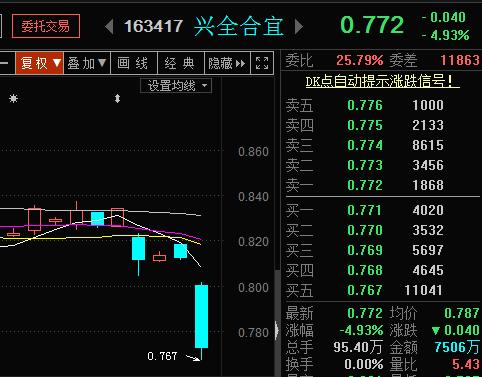This screenshot has width=482, height=377.
Task: Open the 委托交易 trading button
Action: point(46,26)
